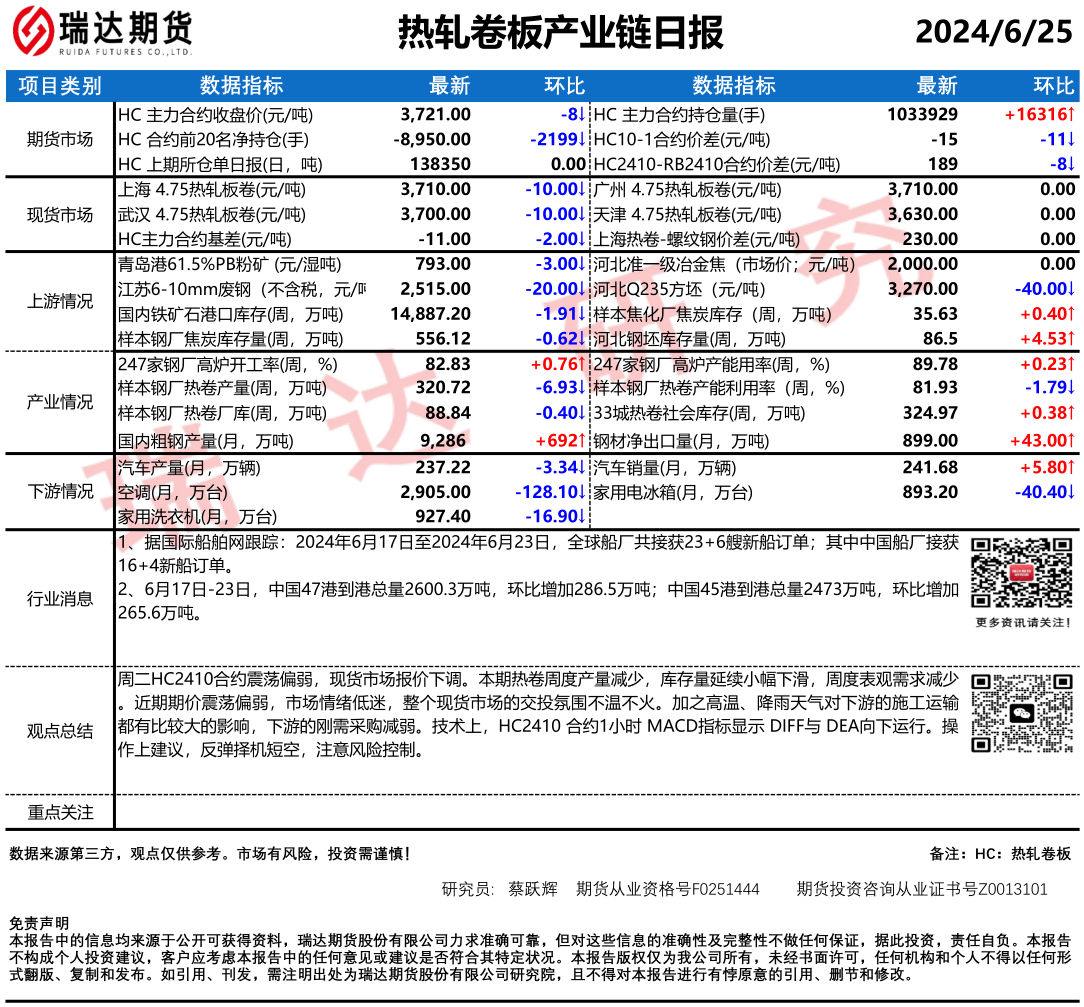Click the 免责声明 disclaimer heading
Screen dimensions: 1084x1007
point(39,923)
